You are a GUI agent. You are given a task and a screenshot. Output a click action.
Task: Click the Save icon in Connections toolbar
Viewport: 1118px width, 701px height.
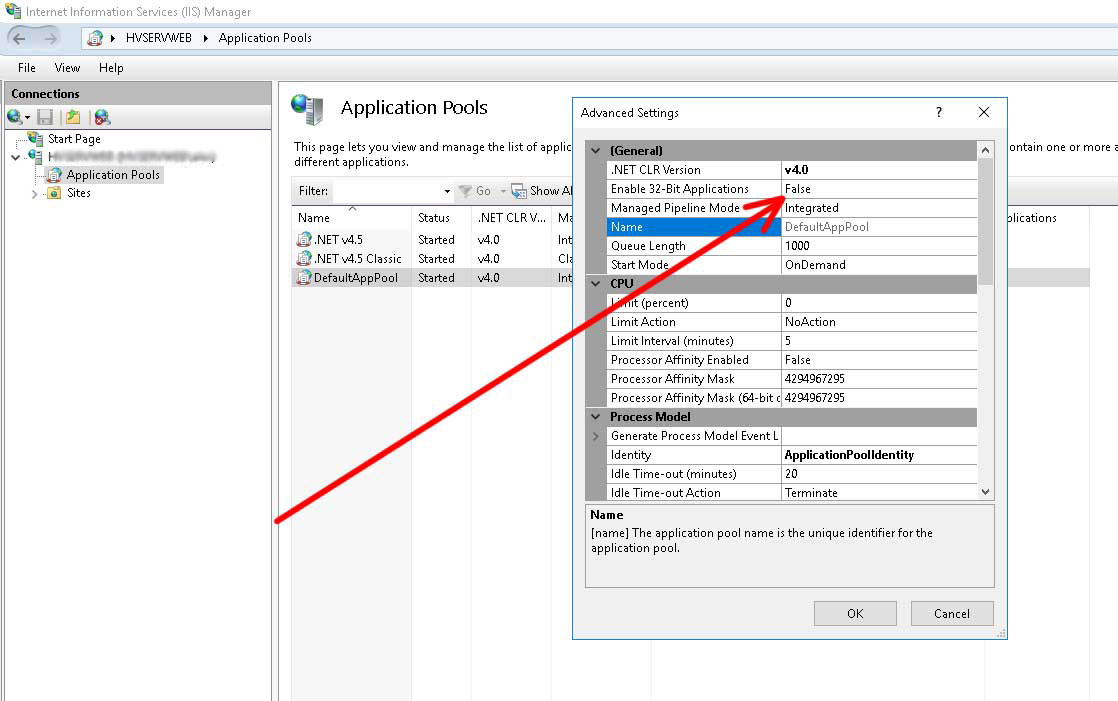pyautogui.click(x=45, y=117)
